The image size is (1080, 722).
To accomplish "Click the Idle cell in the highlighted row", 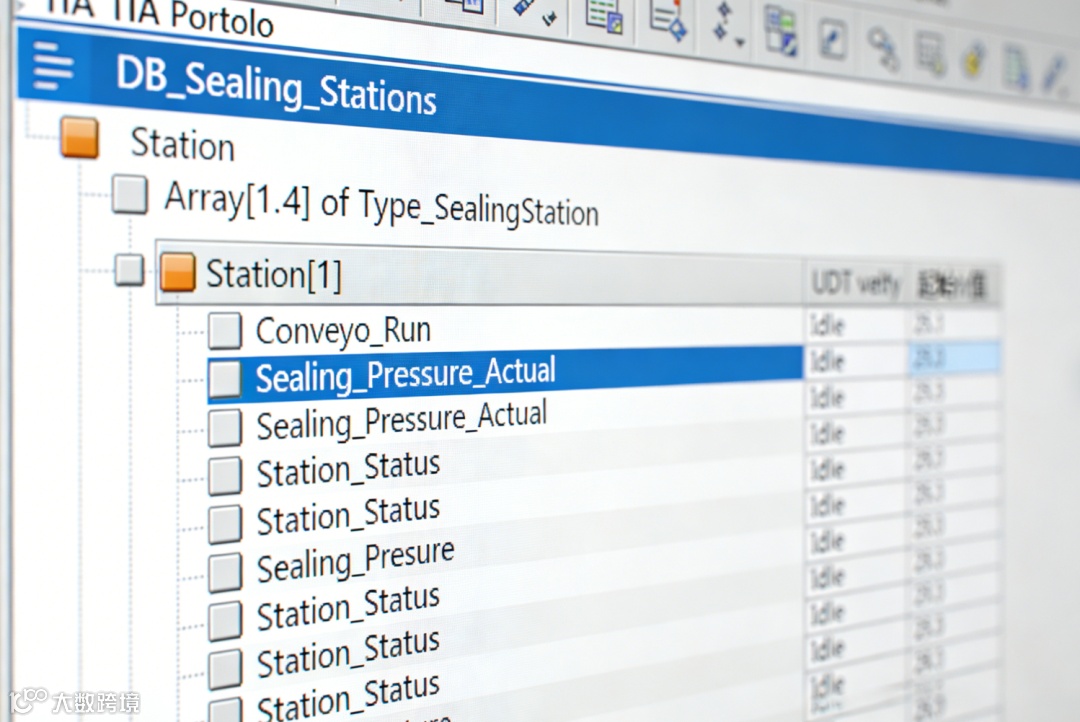I will (x=855, y=360).
